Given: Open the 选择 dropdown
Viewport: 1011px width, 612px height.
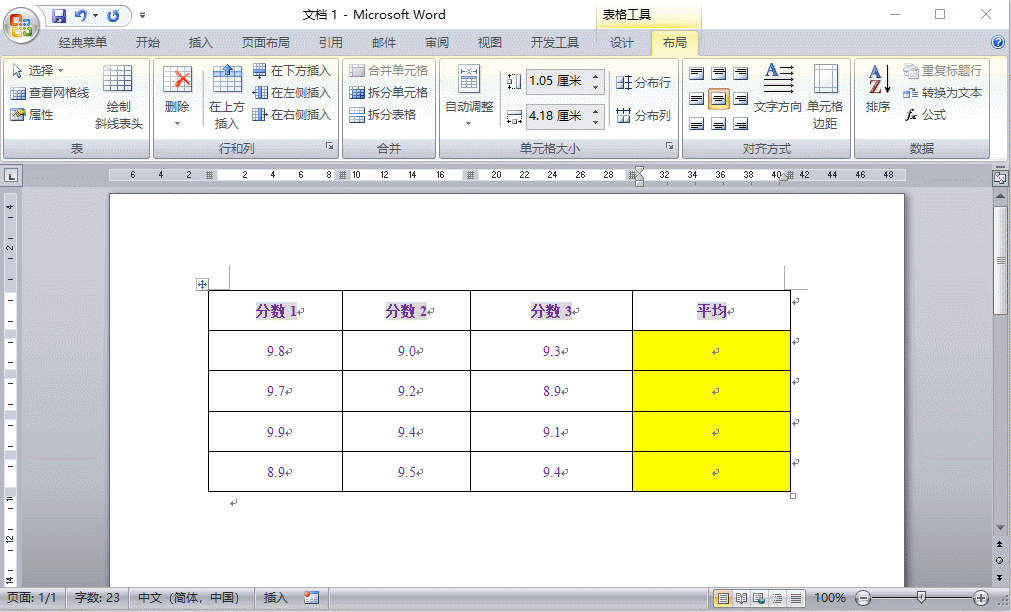Looking at the screenshot, I should (37, 70).
